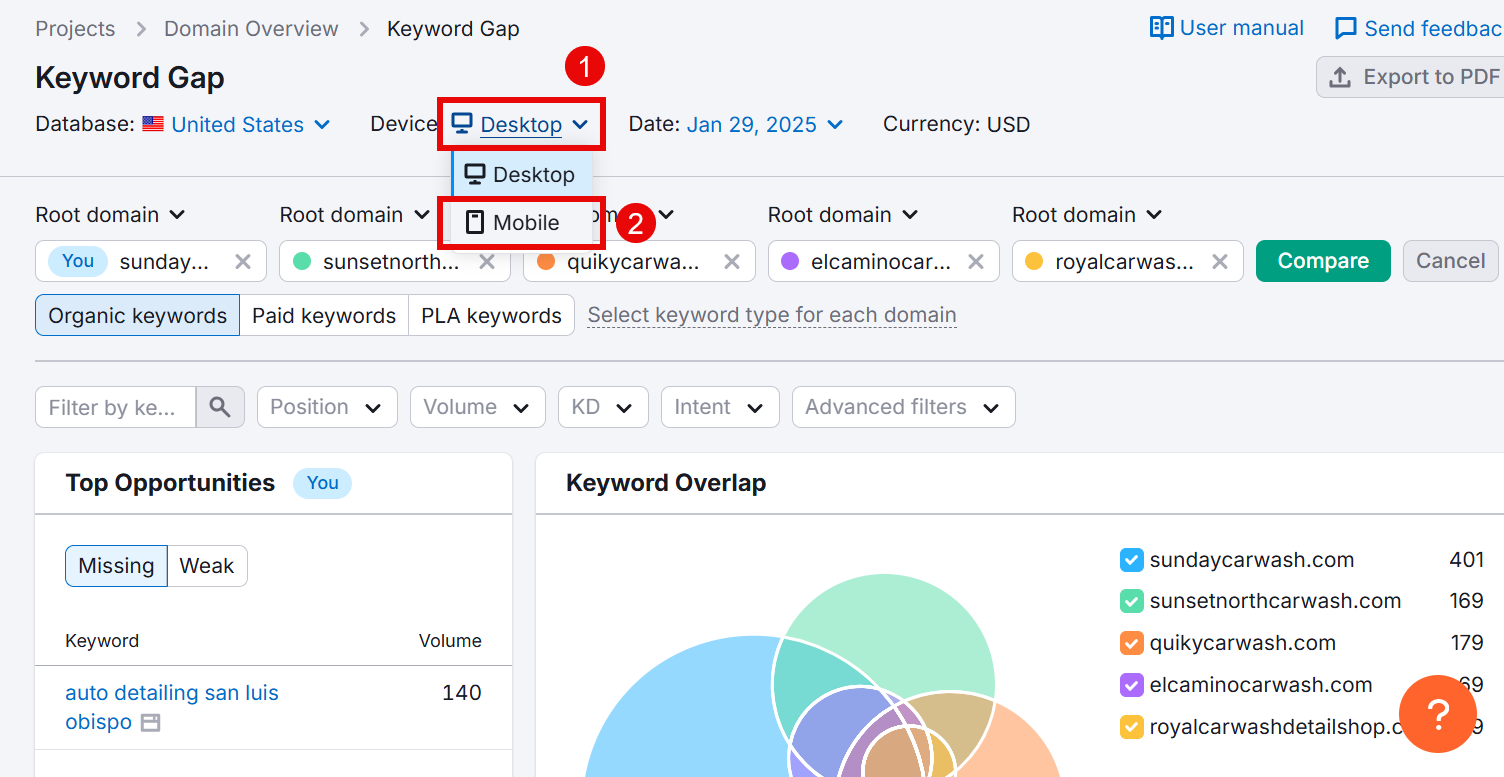Image resolution: width=1504 pixels, height=777 pixels.
Task: Expand Root domain dropdown above royalcarwas
Action: tap(1087, 215)
